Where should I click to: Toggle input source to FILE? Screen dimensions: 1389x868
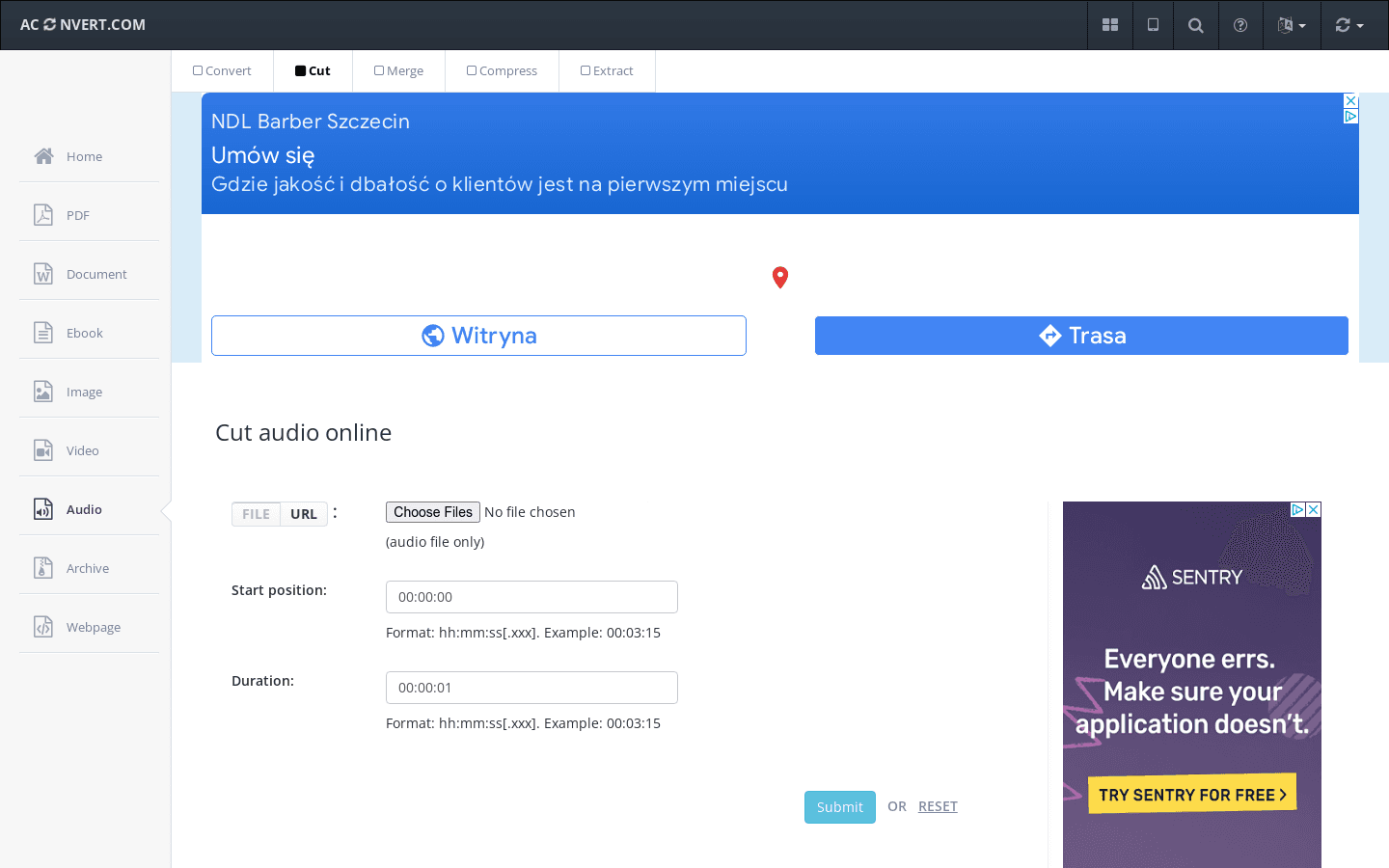(x=256, y=514)
